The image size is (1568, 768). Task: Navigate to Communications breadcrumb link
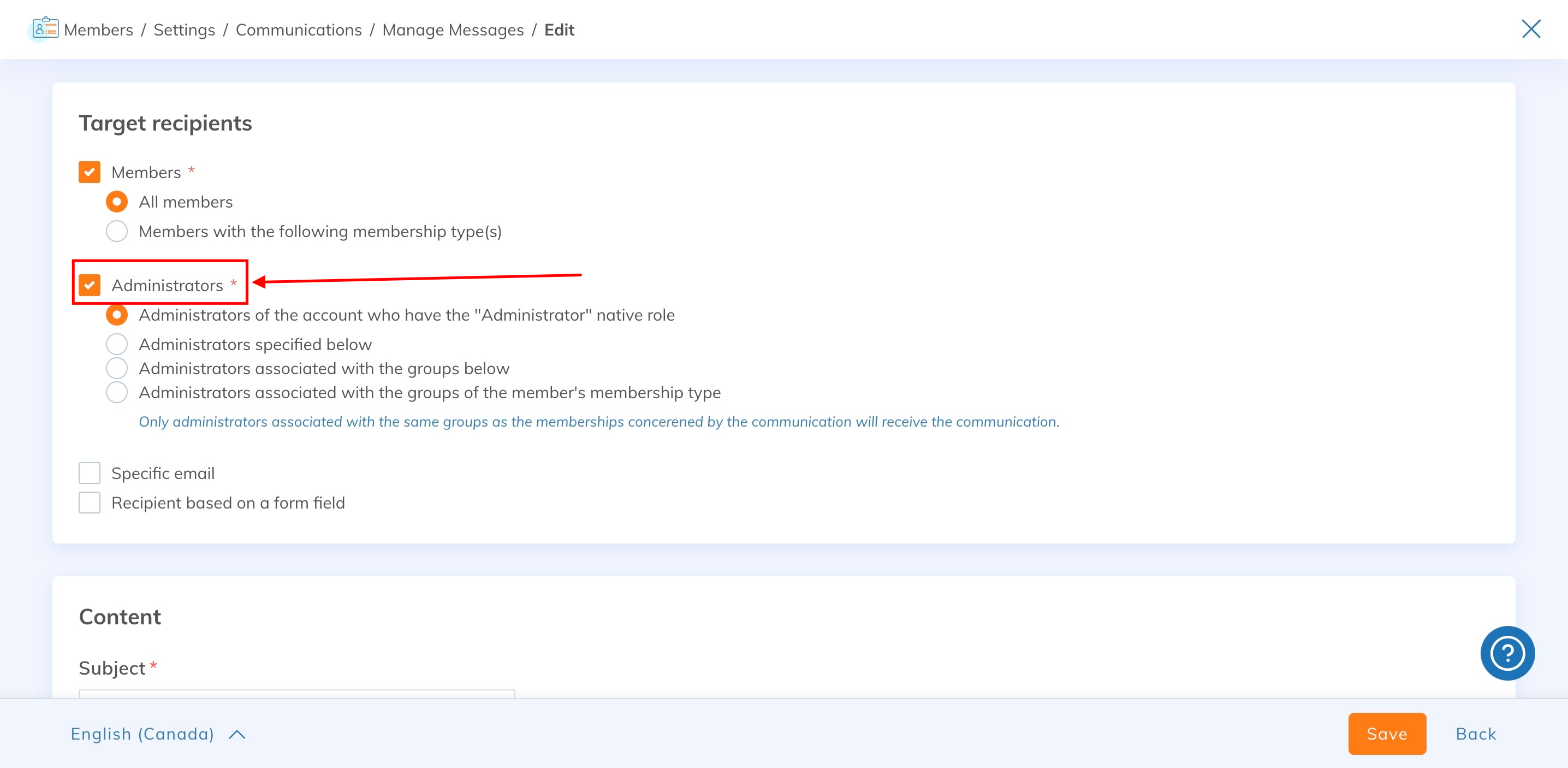[299, 30]
